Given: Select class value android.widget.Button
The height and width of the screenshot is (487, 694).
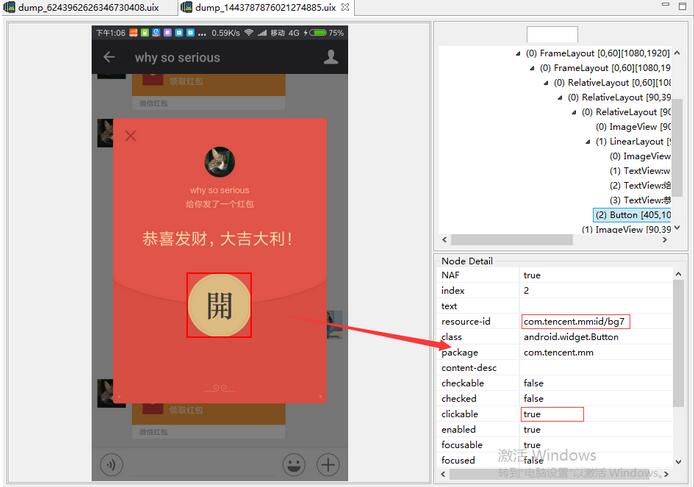Looking at the screenshot, I should coord(571,337).
